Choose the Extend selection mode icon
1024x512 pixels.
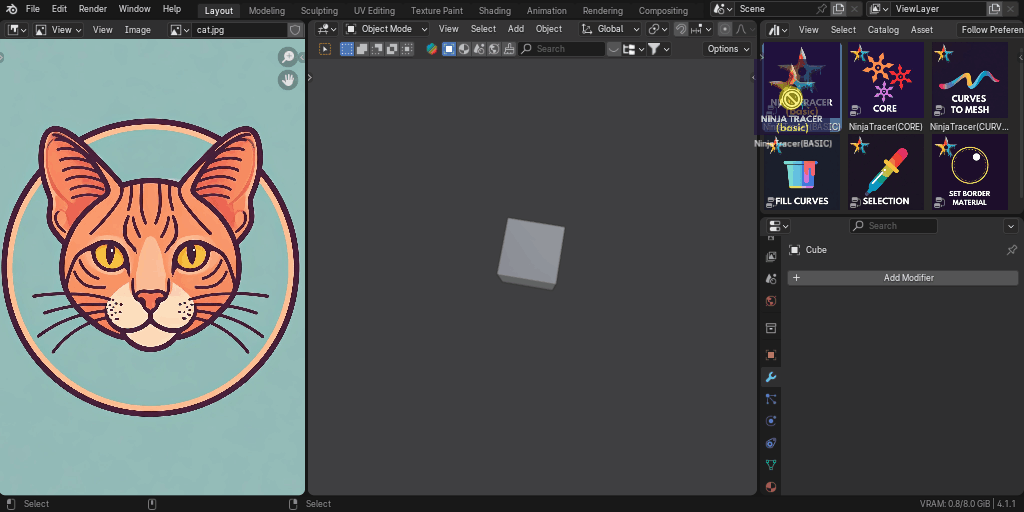[x=362, y=49]
